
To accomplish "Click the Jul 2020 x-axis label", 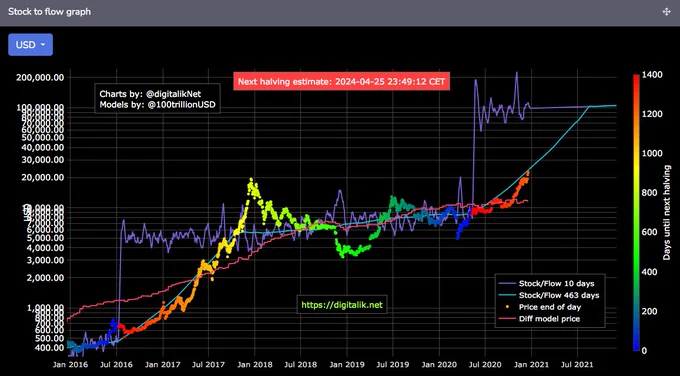I will tap(485, 365).
